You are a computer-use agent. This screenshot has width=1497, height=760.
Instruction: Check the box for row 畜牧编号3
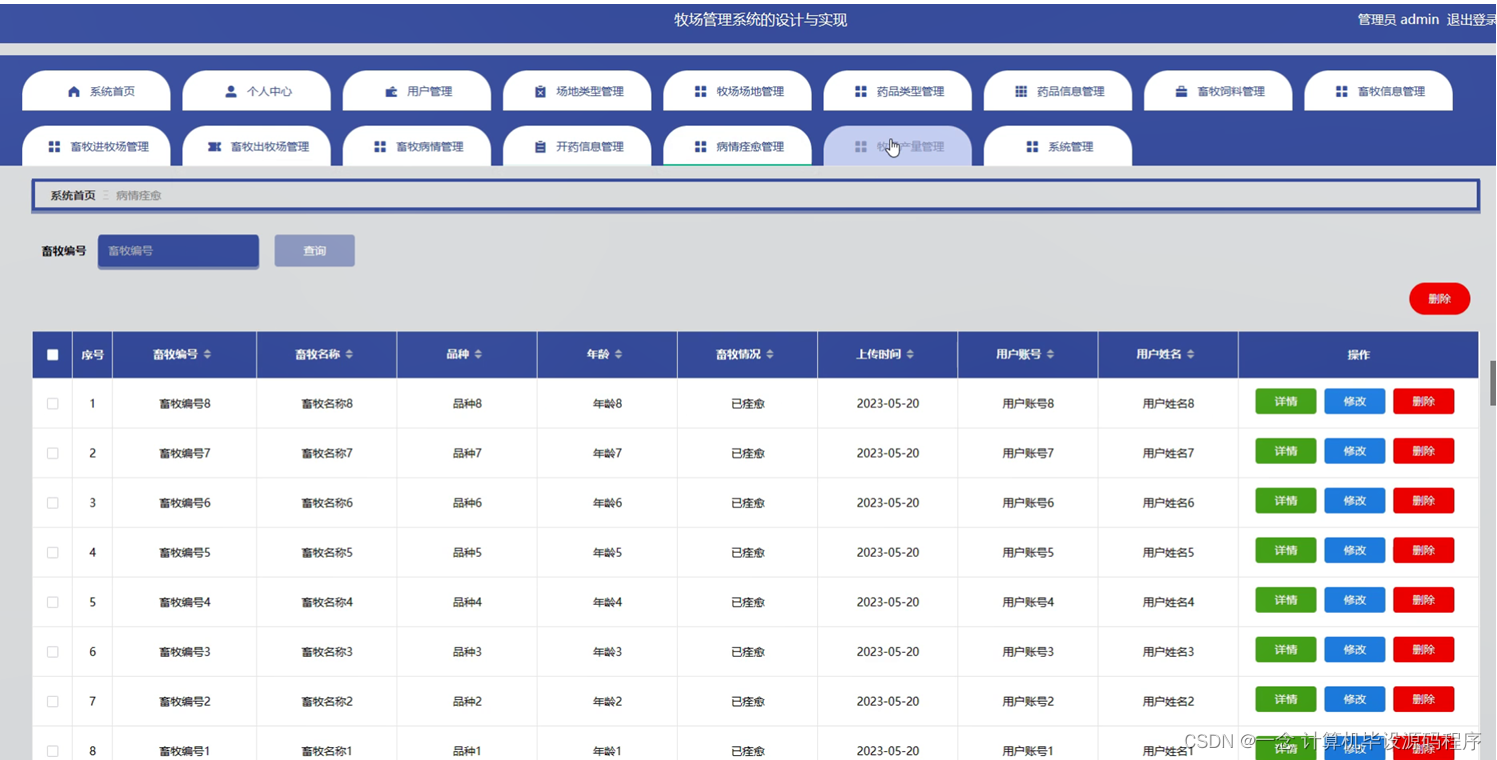coord(53,652)
